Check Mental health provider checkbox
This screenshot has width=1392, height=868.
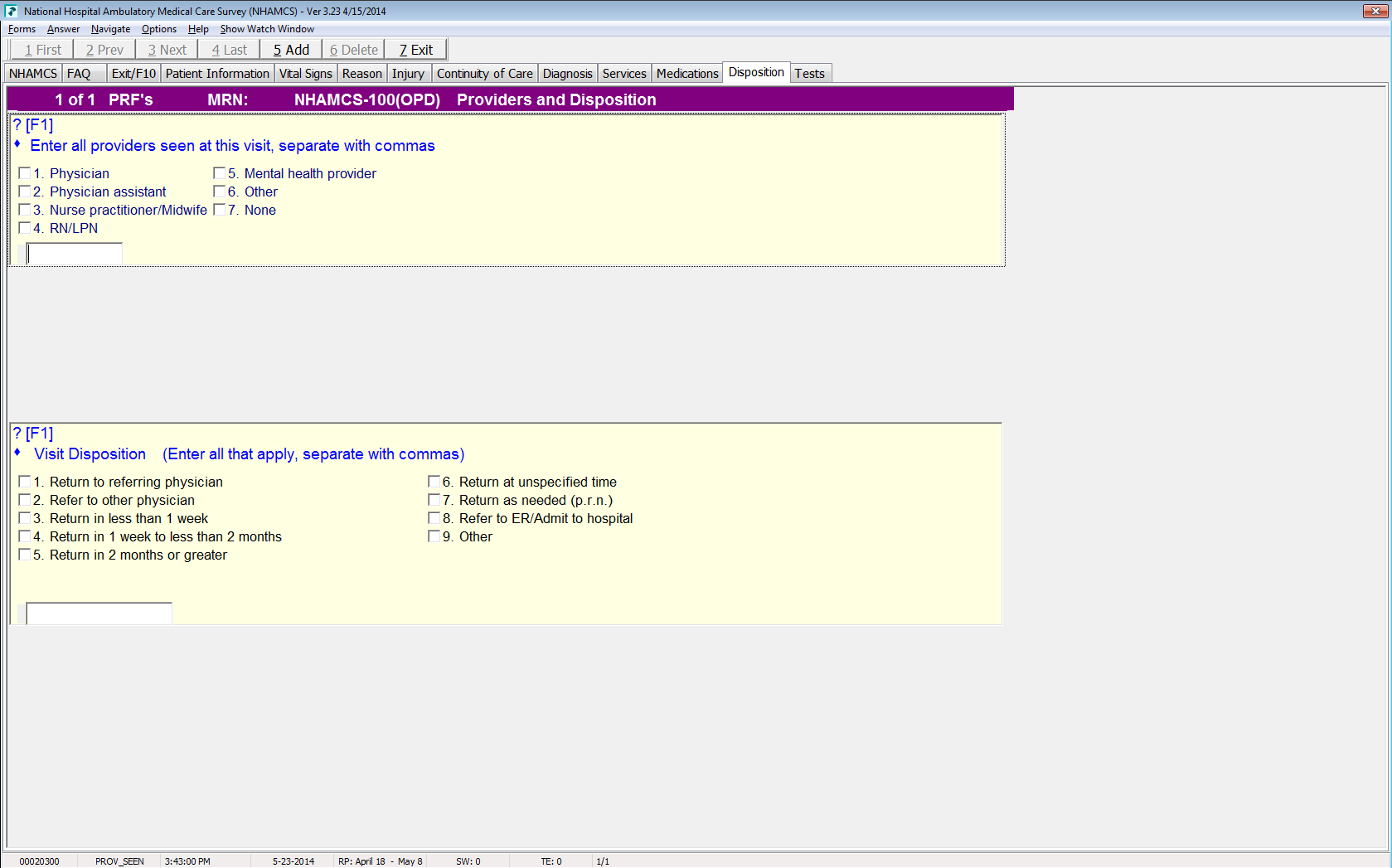(220, 173)
